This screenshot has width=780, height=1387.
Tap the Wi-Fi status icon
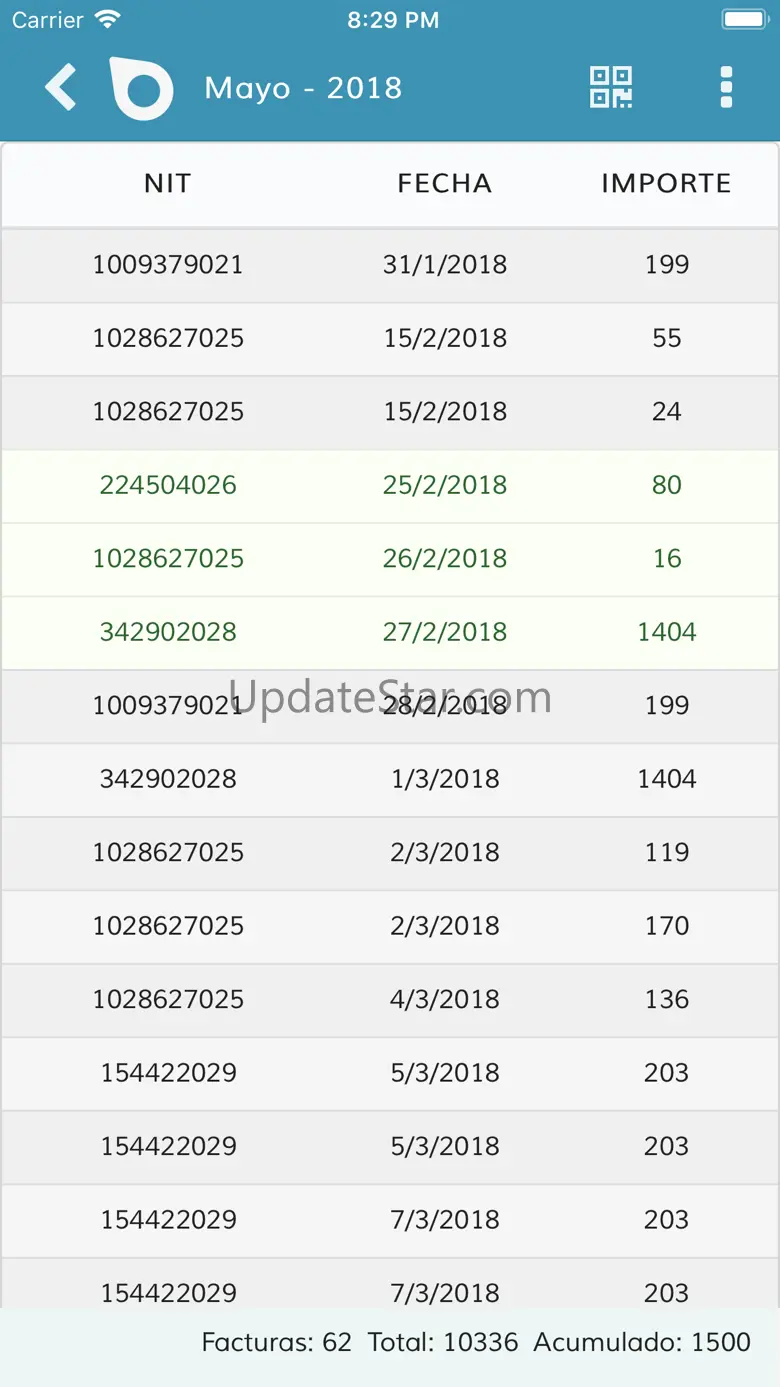pyautogui.click(x=107, y=20)
